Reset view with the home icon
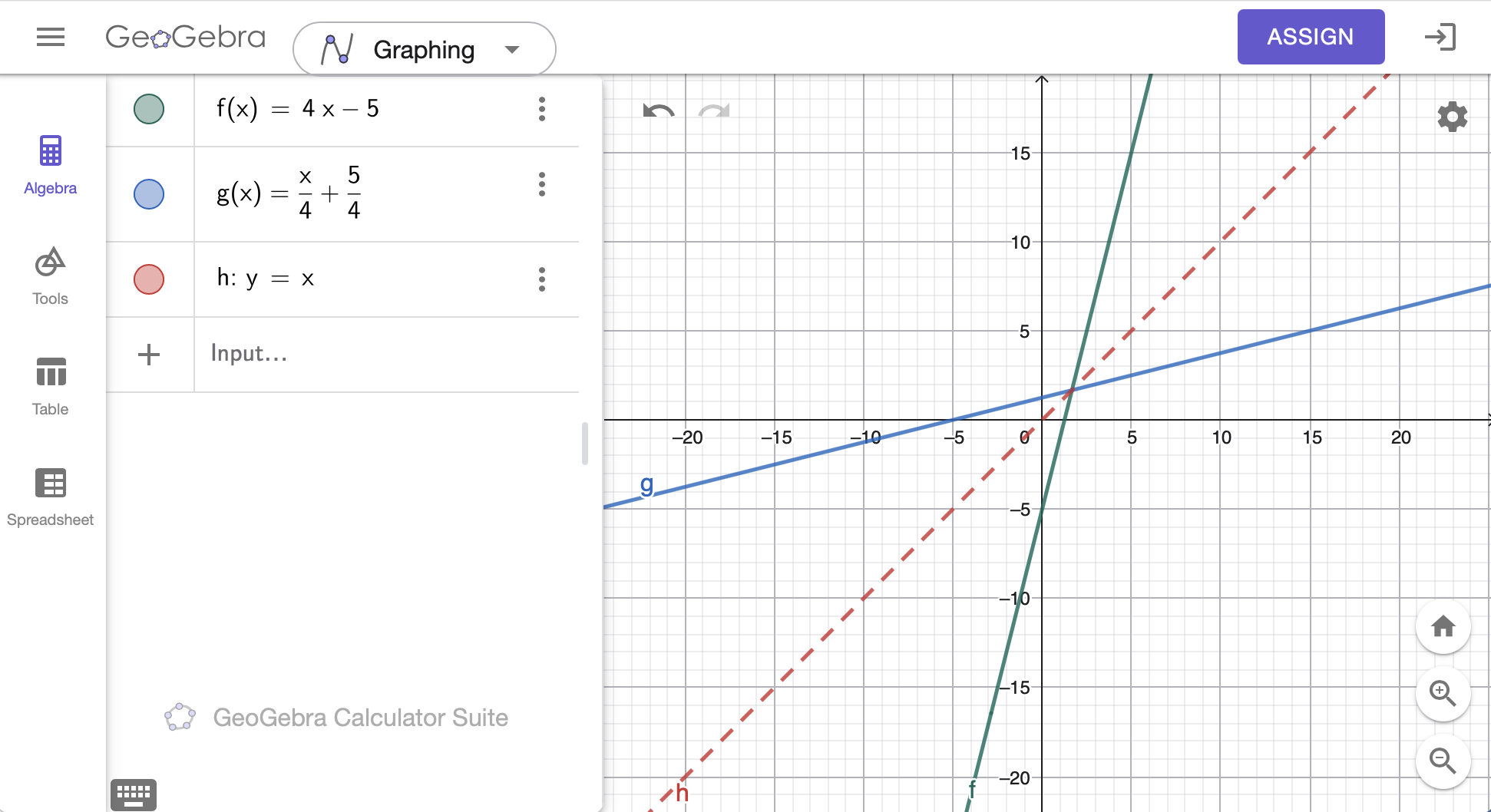This screenshot has height=812, width=1491. (x=1443, y=626)
